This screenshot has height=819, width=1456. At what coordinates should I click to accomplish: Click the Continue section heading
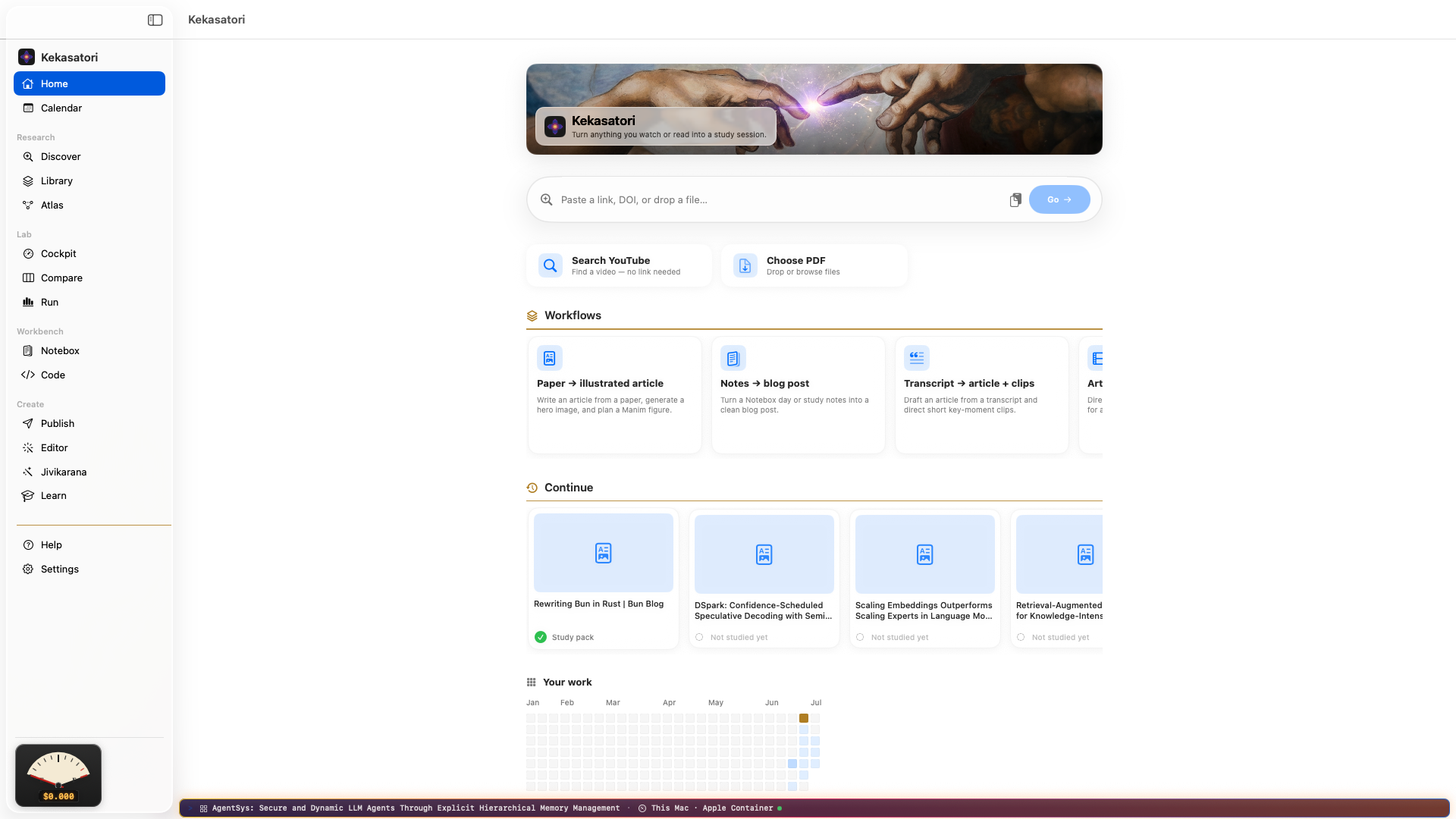pyautogui.click(x=569, y=488)
